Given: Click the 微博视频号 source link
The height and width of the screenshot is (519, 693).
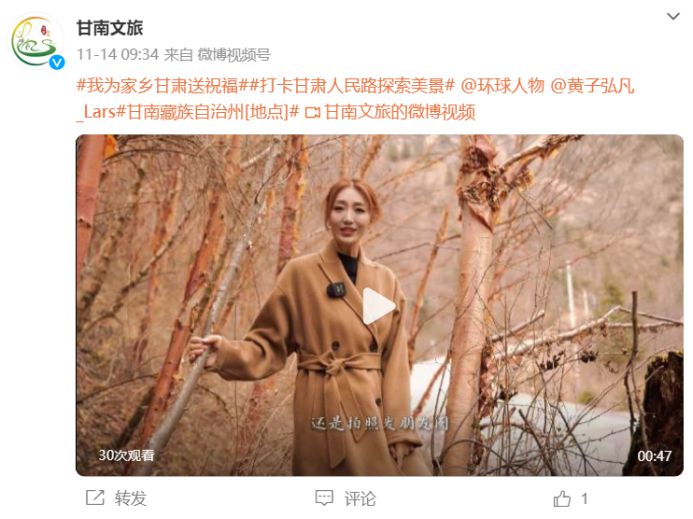Looking at the screenshot, I should 233,55.
